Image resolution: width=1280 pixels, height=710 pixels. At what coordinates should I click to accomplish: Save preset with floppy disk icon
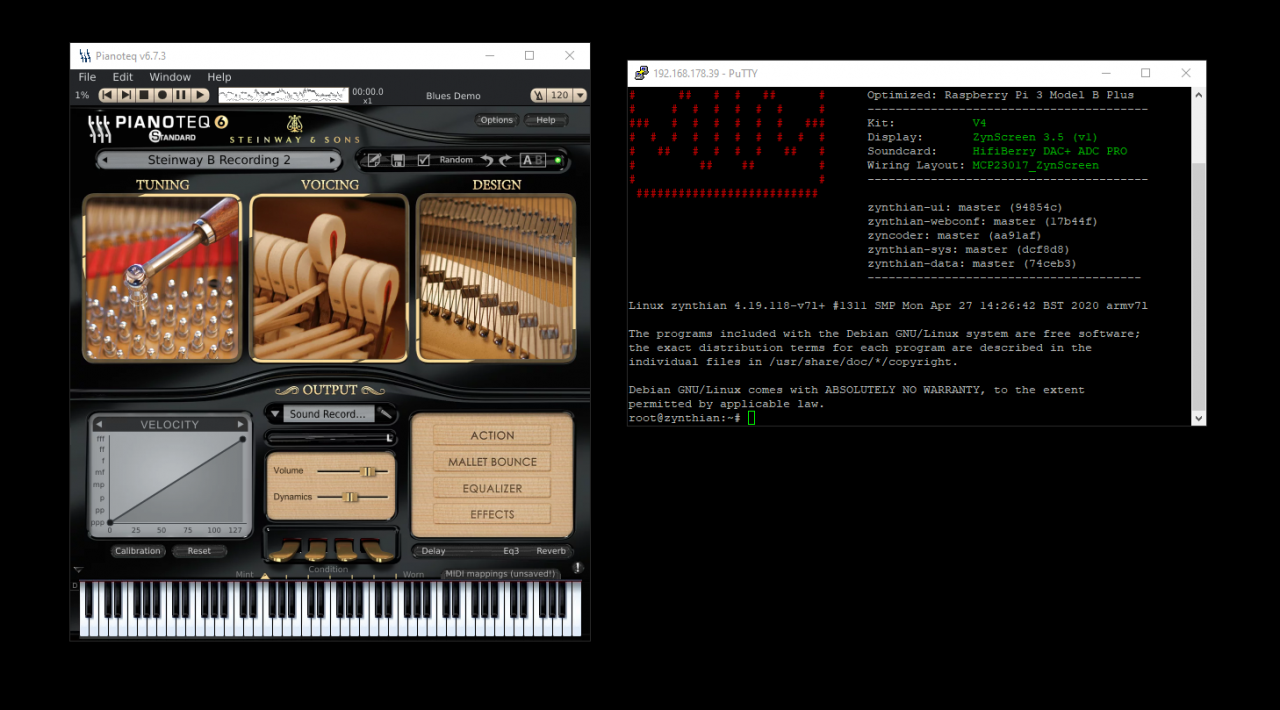tap(398, 160)
